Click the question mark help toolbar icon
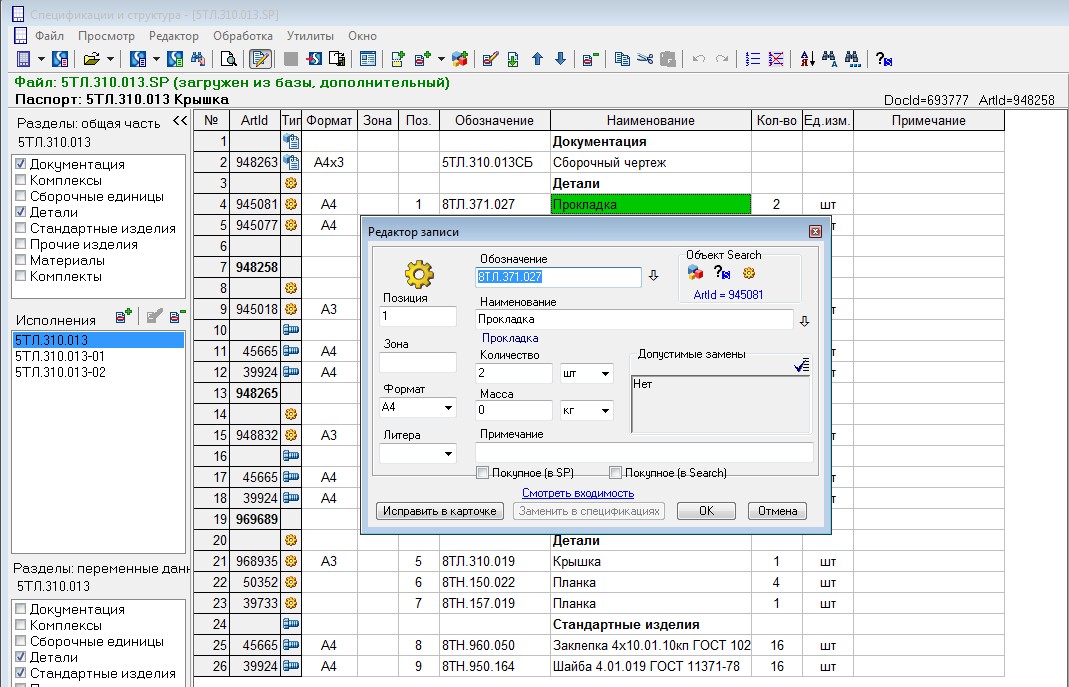Viewport: 1069px width, 687px height. tap(883, 59)
